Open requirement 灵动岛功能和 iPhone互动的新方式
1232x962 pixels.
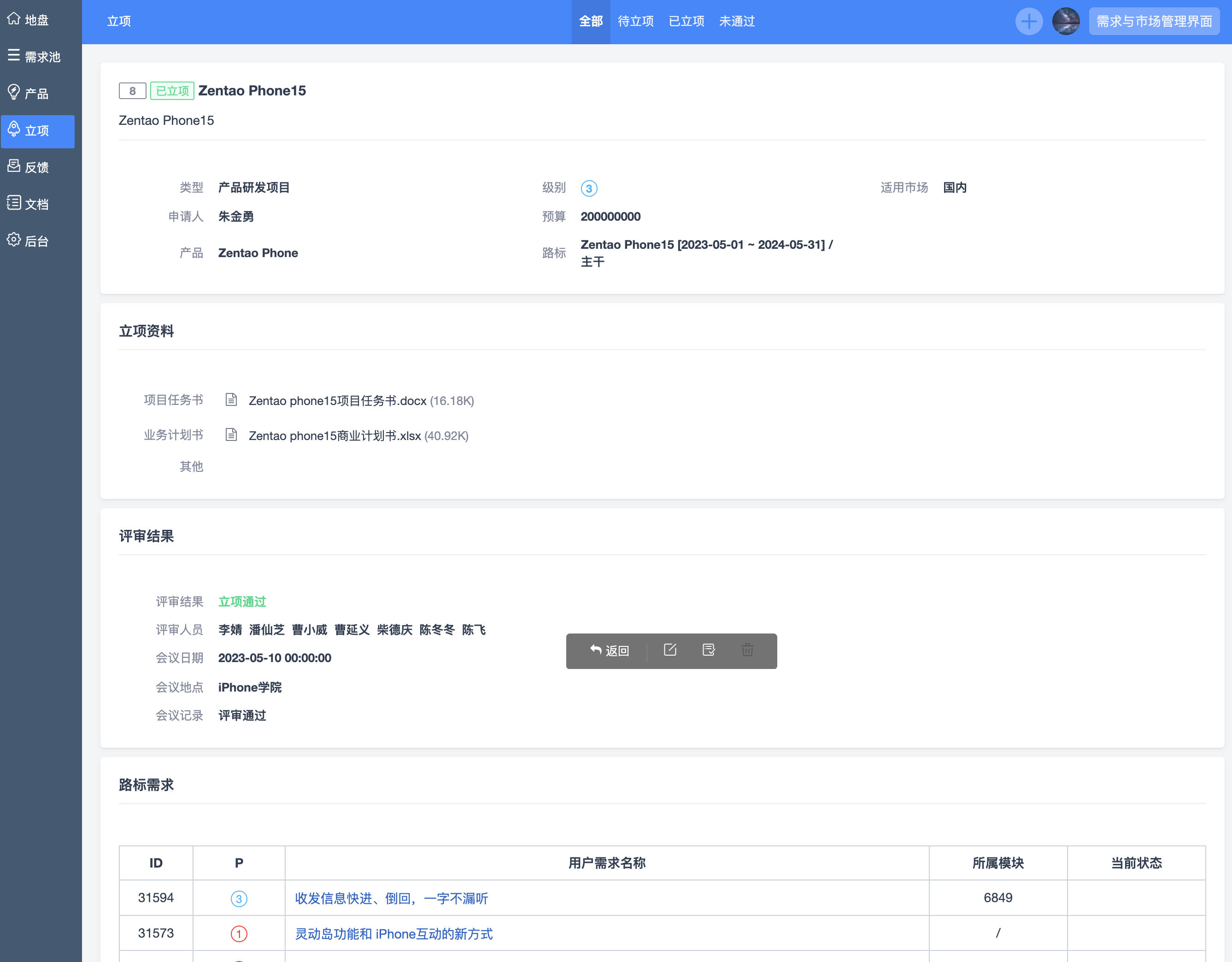click(x=394, y=934)
